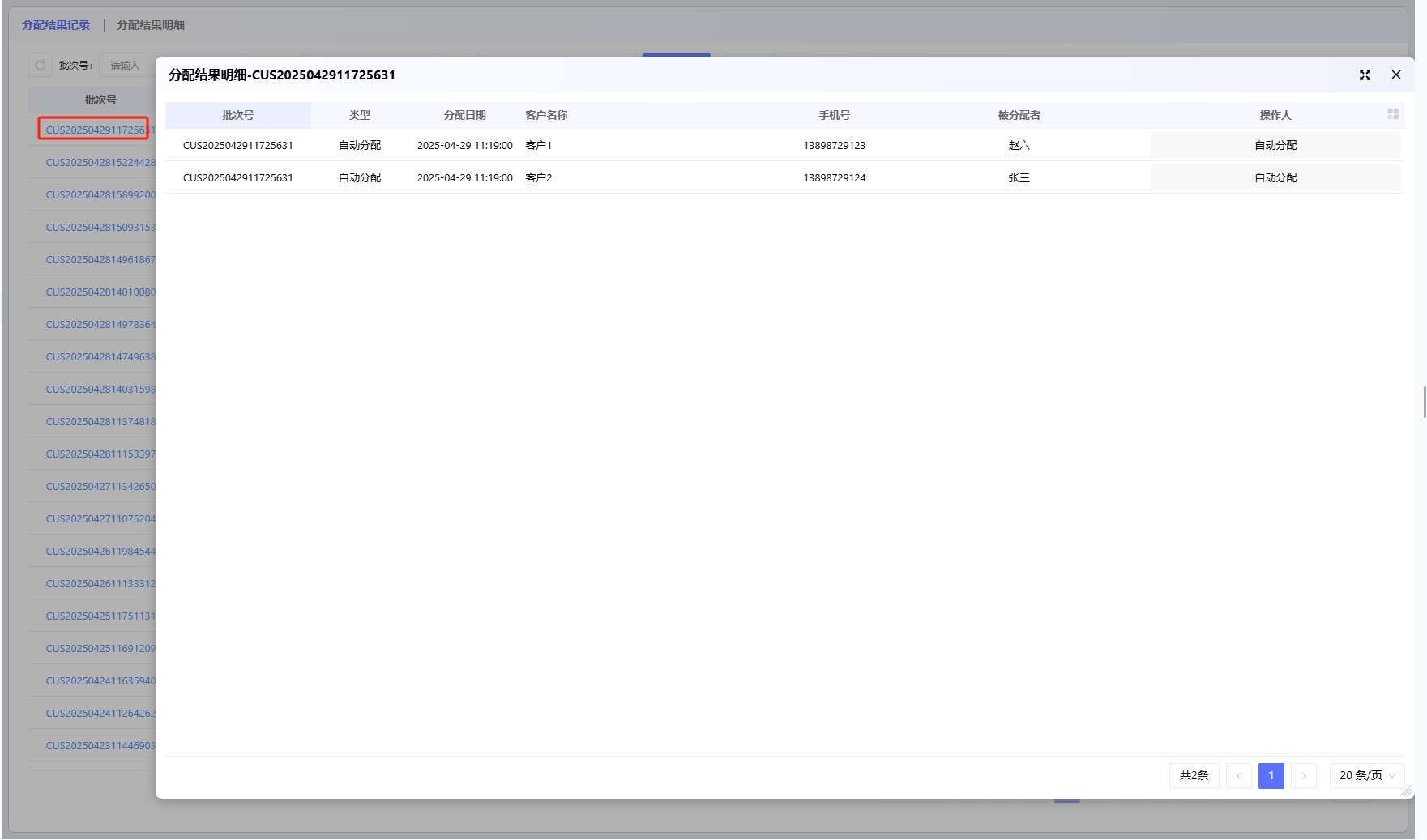Close the 分配结果明细 dialog
This screenshot has height=840, width=1427.
1395,75
